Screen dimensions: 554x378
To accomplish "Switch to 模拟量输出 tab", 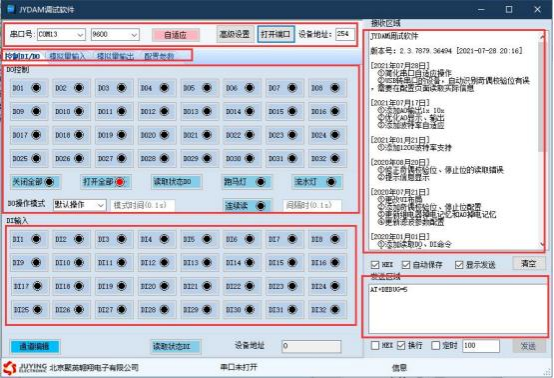I will (x=115, y=56).
